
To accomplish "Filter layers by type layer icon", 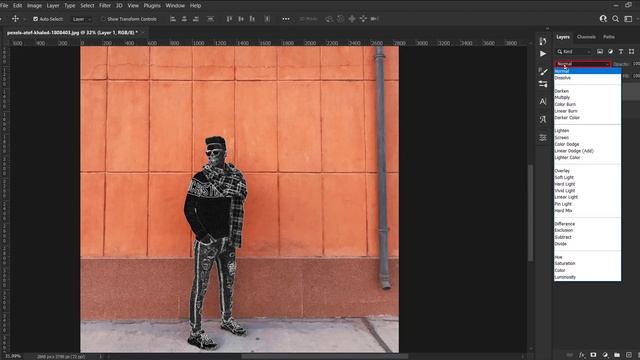I will 621,51.
